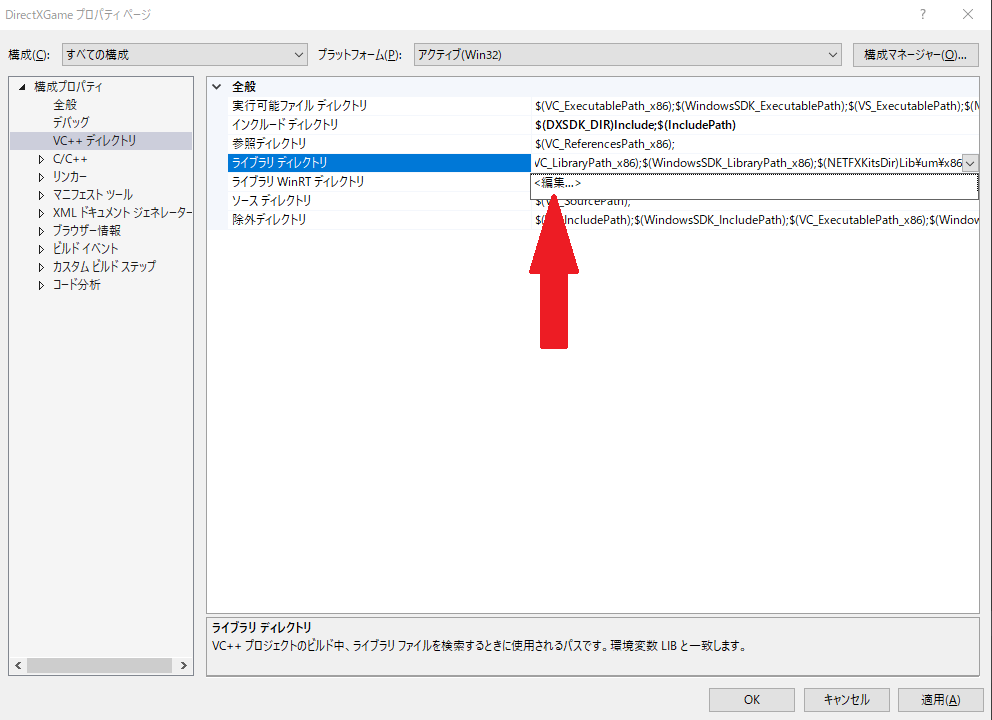Open the カスタム ビルド ステップ category
Screen dimensions: 992x720
click(104, 266)
